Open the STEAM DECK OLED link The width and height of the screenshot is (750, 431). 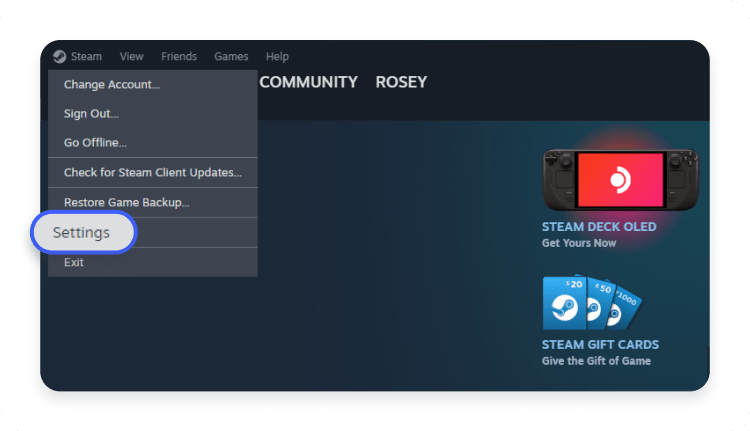599,227
